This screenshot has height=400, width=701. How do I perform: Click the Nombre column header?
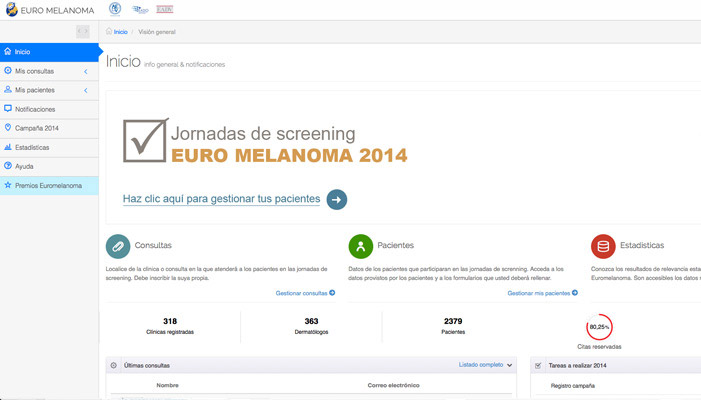pos(168,385)
